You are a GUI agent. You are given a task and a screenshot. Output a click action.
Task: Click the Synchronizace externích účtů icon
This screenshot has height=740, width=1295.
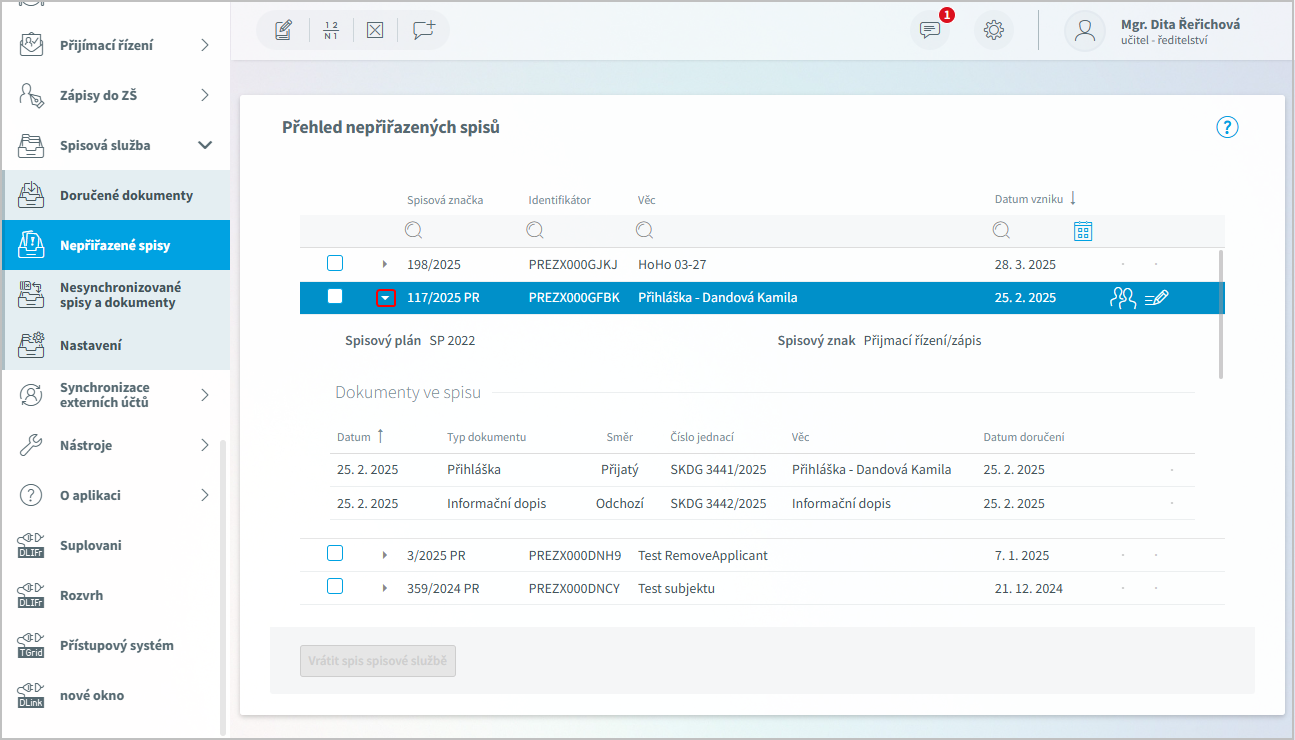(x=32, y=395)
